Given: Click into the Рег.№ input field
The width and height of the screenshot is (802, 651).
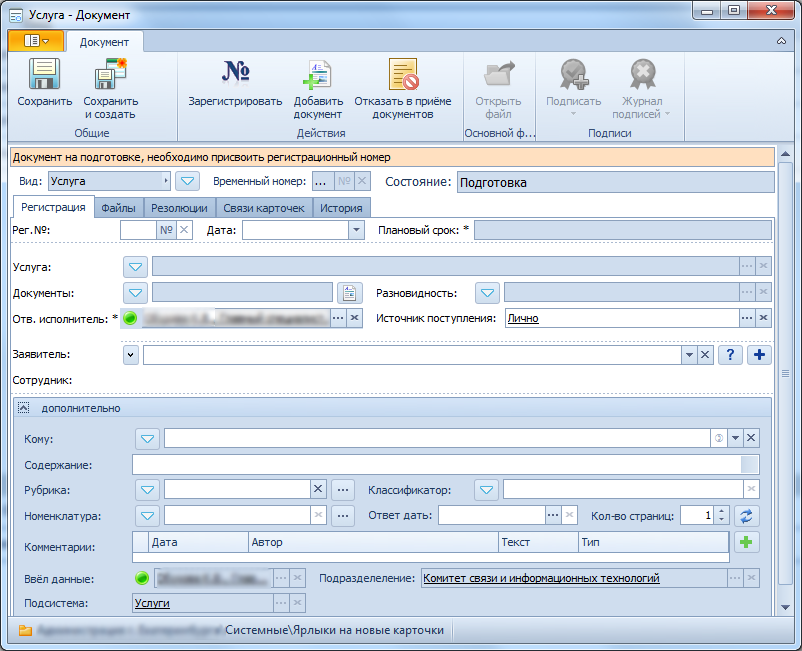Looking at the screenshot, I should click(x=138, y=230).
